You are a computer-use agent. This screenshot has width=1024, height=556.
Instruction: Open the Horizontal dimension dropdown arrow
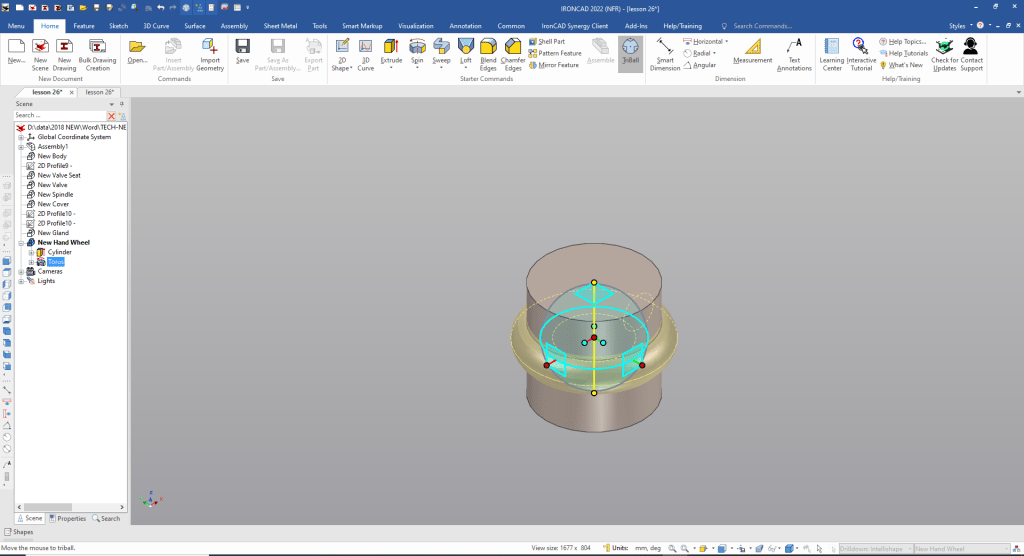(727, 42)
